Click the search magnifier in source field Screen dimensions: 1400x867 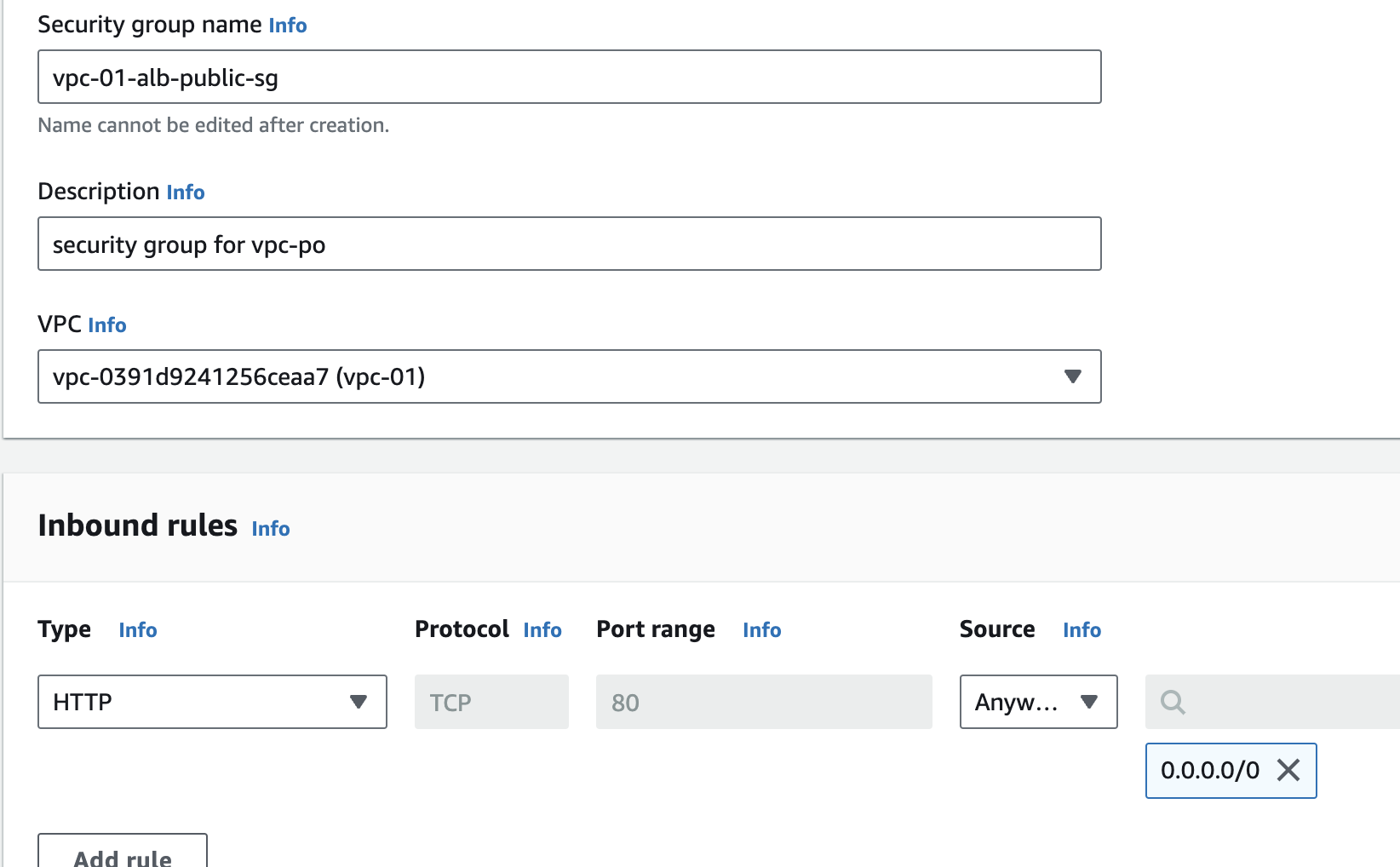(x=1173, y=703)
